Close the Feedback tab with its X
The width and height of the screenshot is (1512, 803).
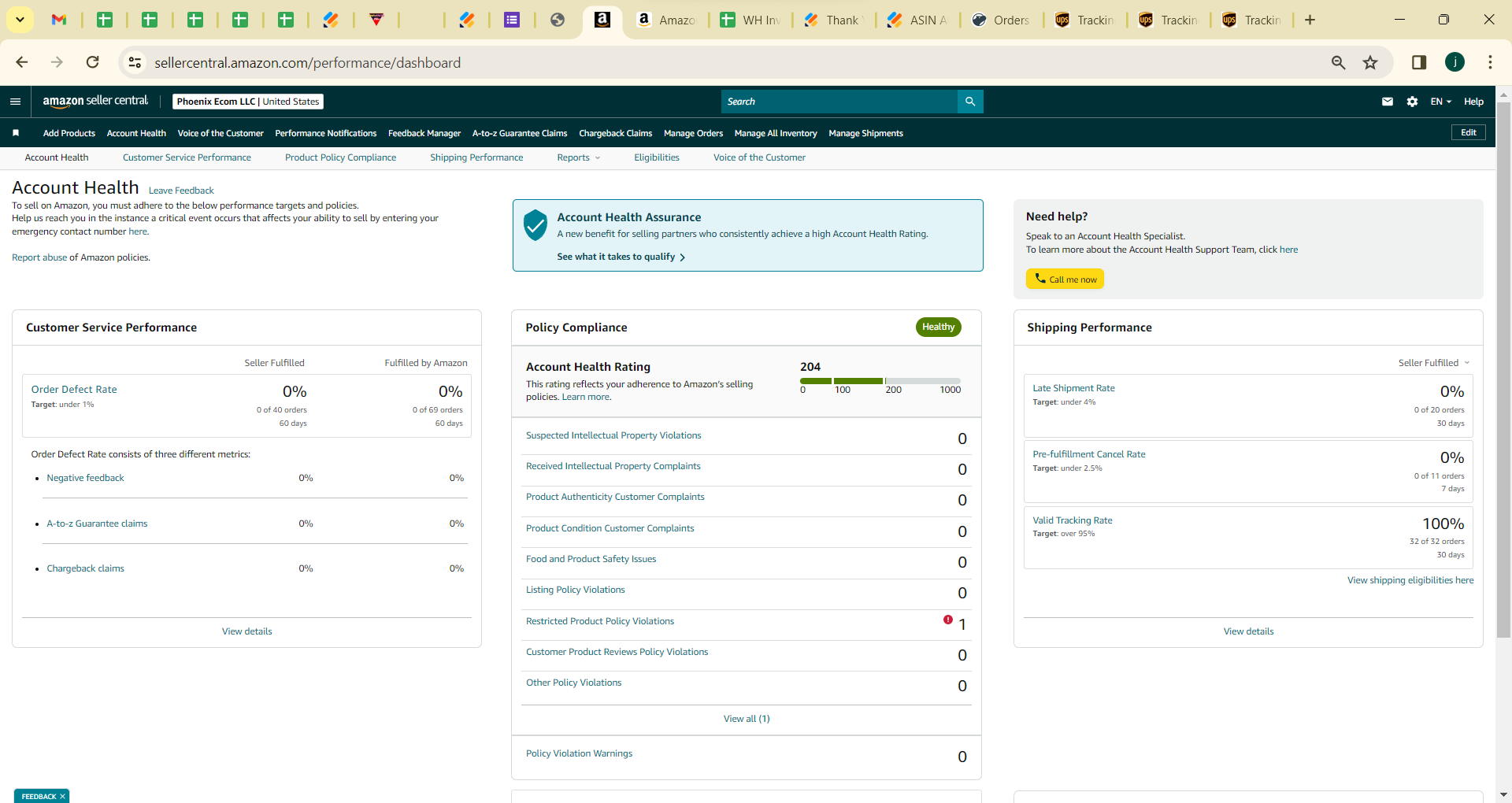click(63, 797)
